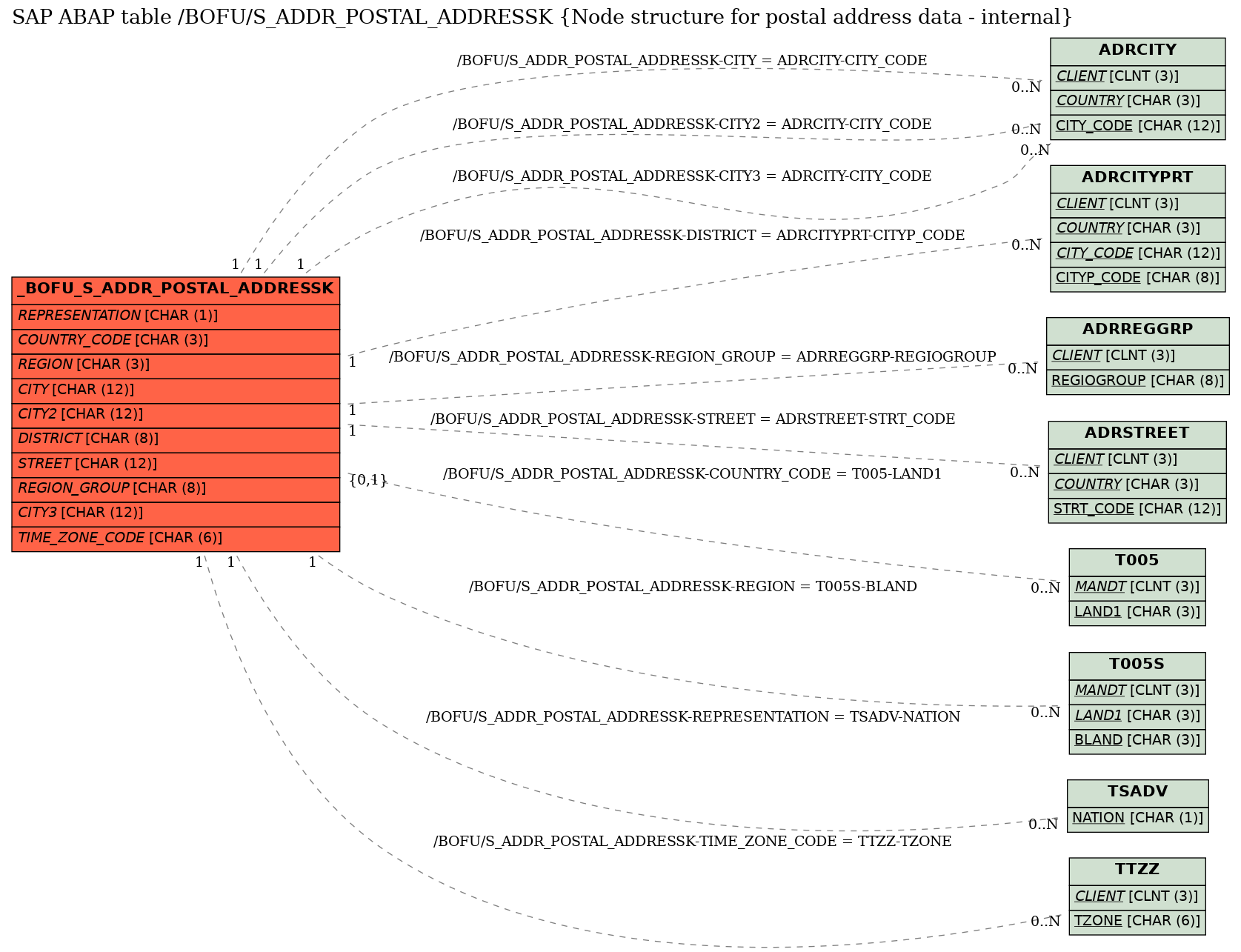
Task: Click the CITY2 = ADRCITY-CITY_CODE relation label
Action: [692, 124]
